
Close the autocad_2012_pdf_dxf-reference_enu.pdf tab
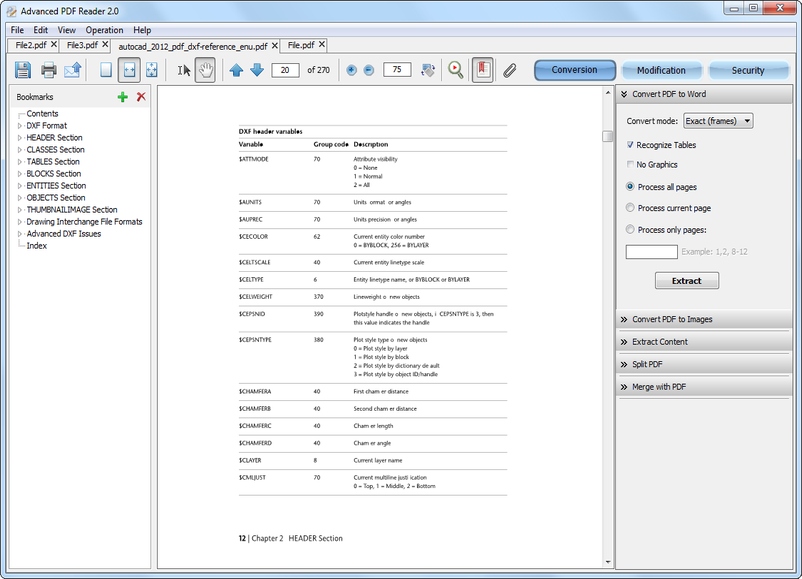[x=275, y=46]
